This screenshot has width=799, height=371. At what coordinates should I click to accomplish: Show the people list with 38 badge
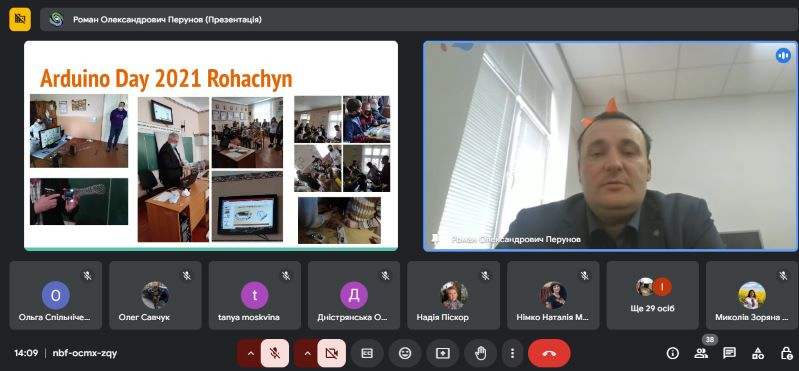tap(702, 353)
